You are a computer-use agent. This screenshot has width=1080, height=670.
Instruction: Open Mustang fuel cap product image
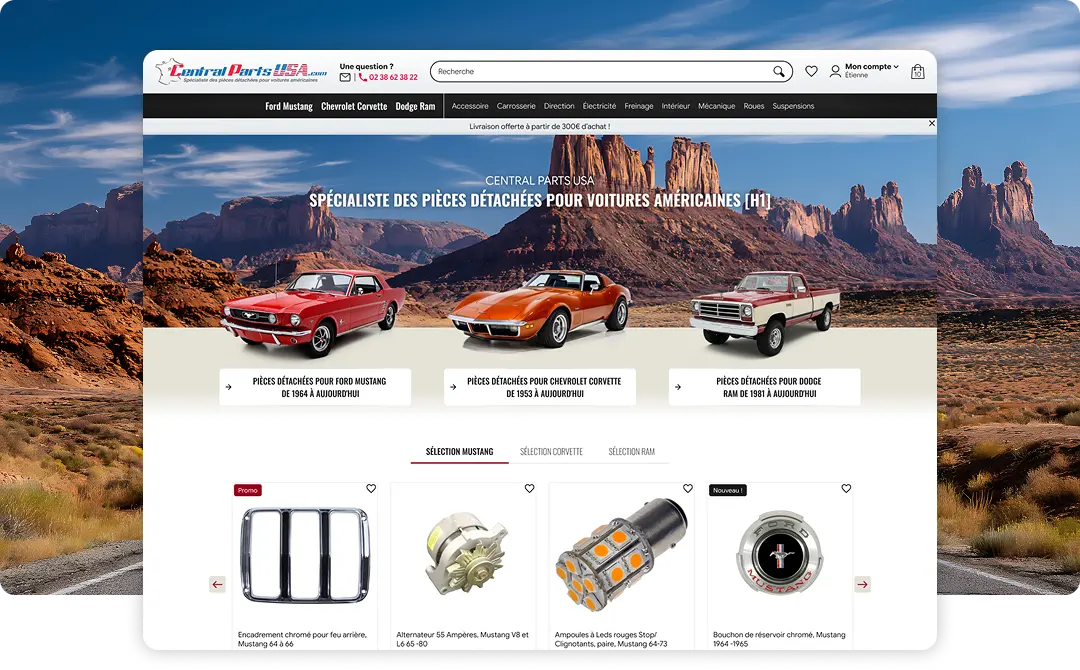click(x=780, y=553)
